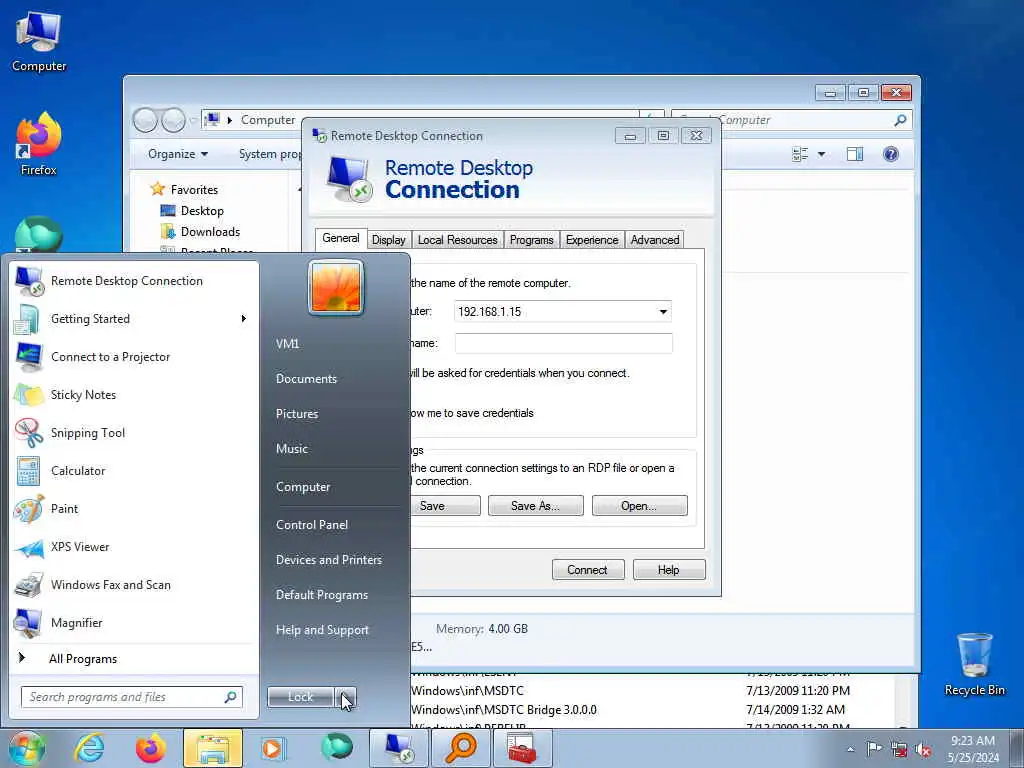The image size is (1024, 768).
Task: Toggle the Explorer preview pane icon
Action: point(855,154)
